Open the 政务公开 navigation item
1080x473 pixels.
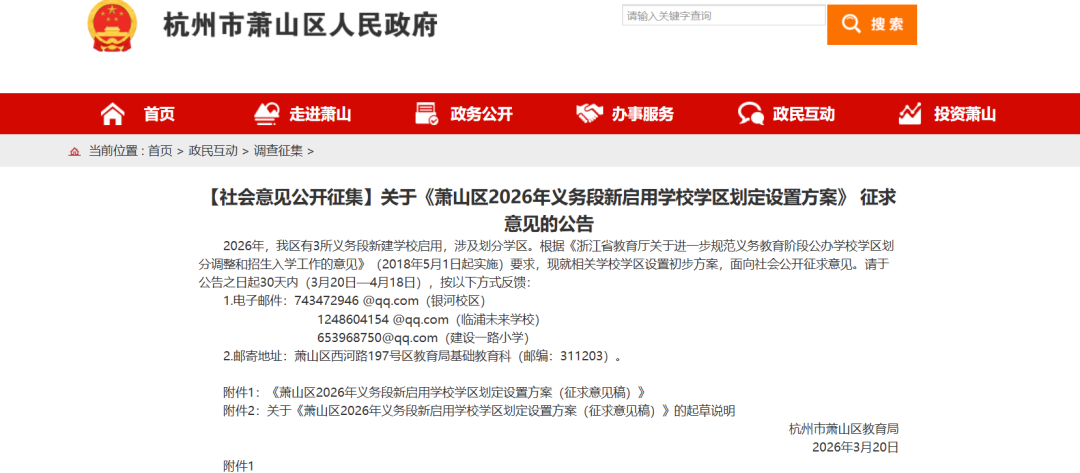pyautogui.click(x=481, y=114)
